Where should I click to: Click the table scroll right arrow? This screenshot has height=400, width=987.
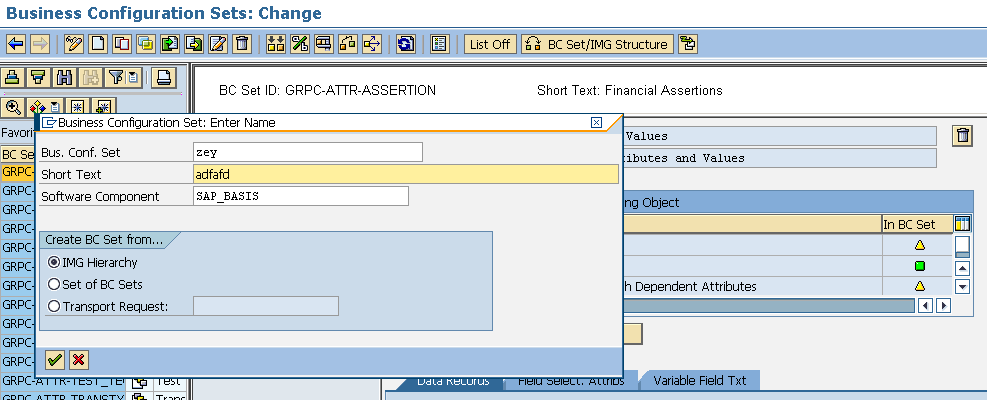(x=943, y=306)
